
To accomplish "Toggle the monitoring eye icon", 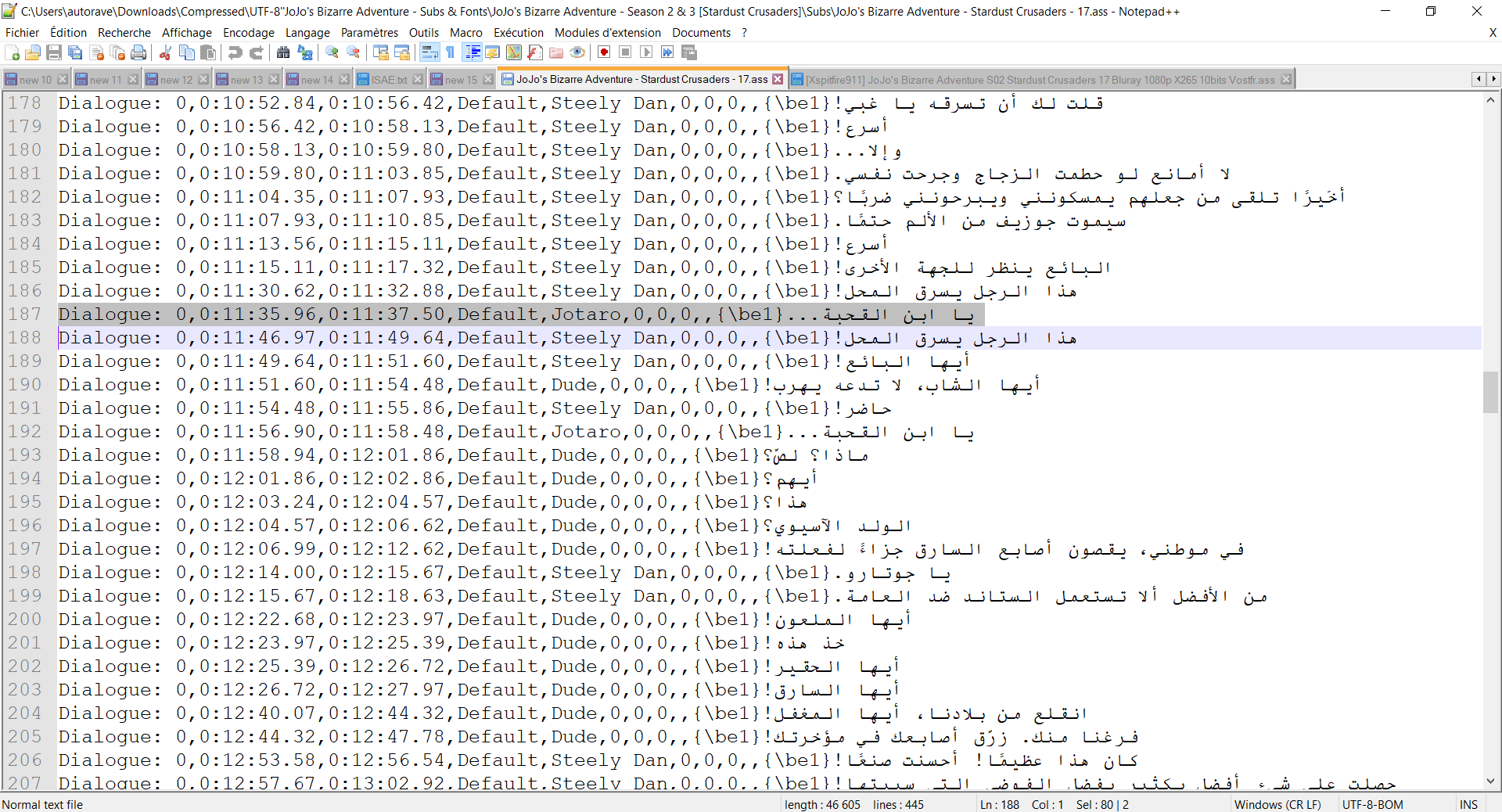I will [x=577, y=52].
